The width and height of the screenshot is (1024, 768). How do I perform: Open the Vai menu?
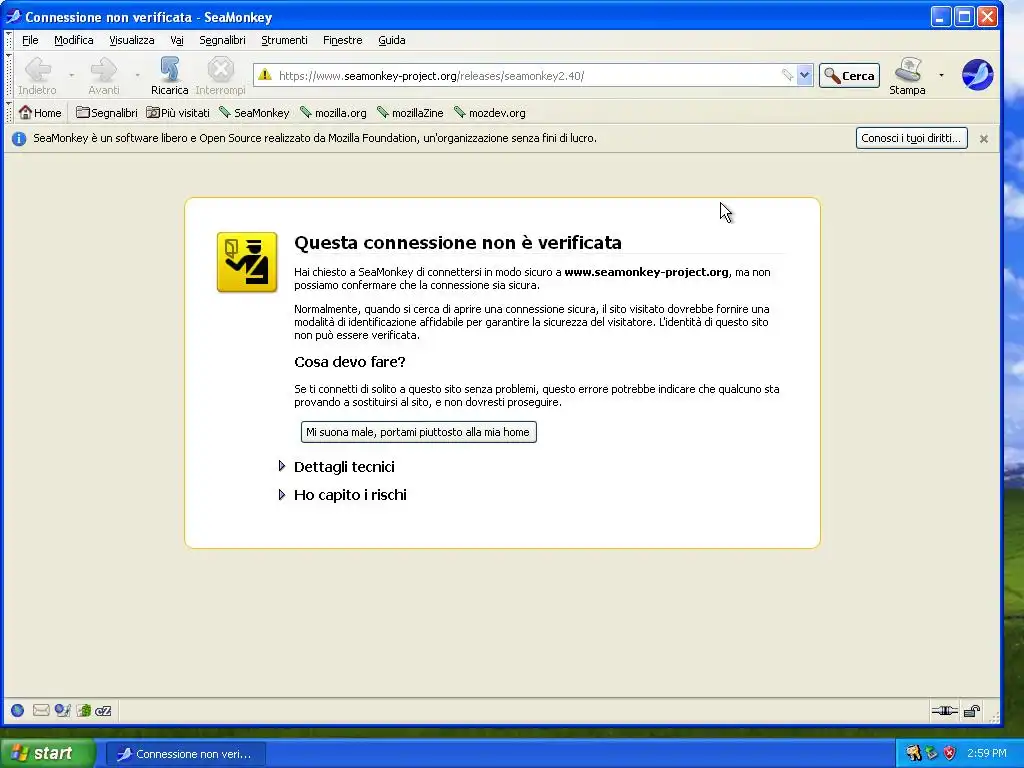(x=177, y=40)
